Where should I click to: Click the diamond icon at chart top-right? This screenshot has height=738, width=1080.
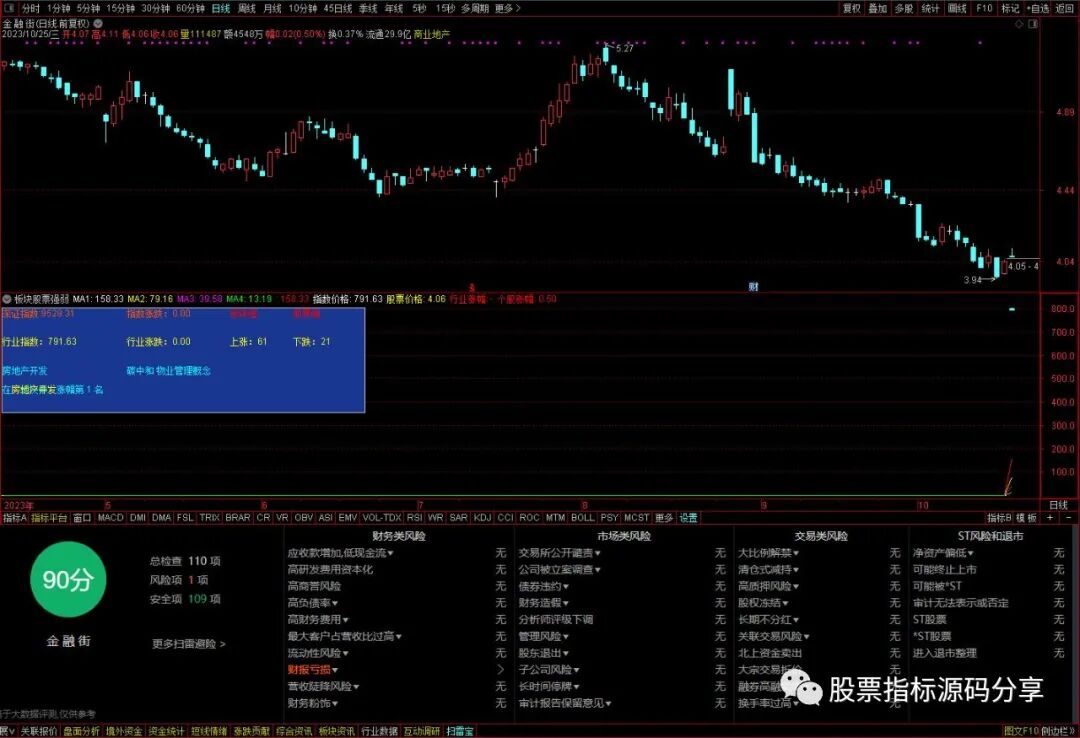pos(1019,23)
